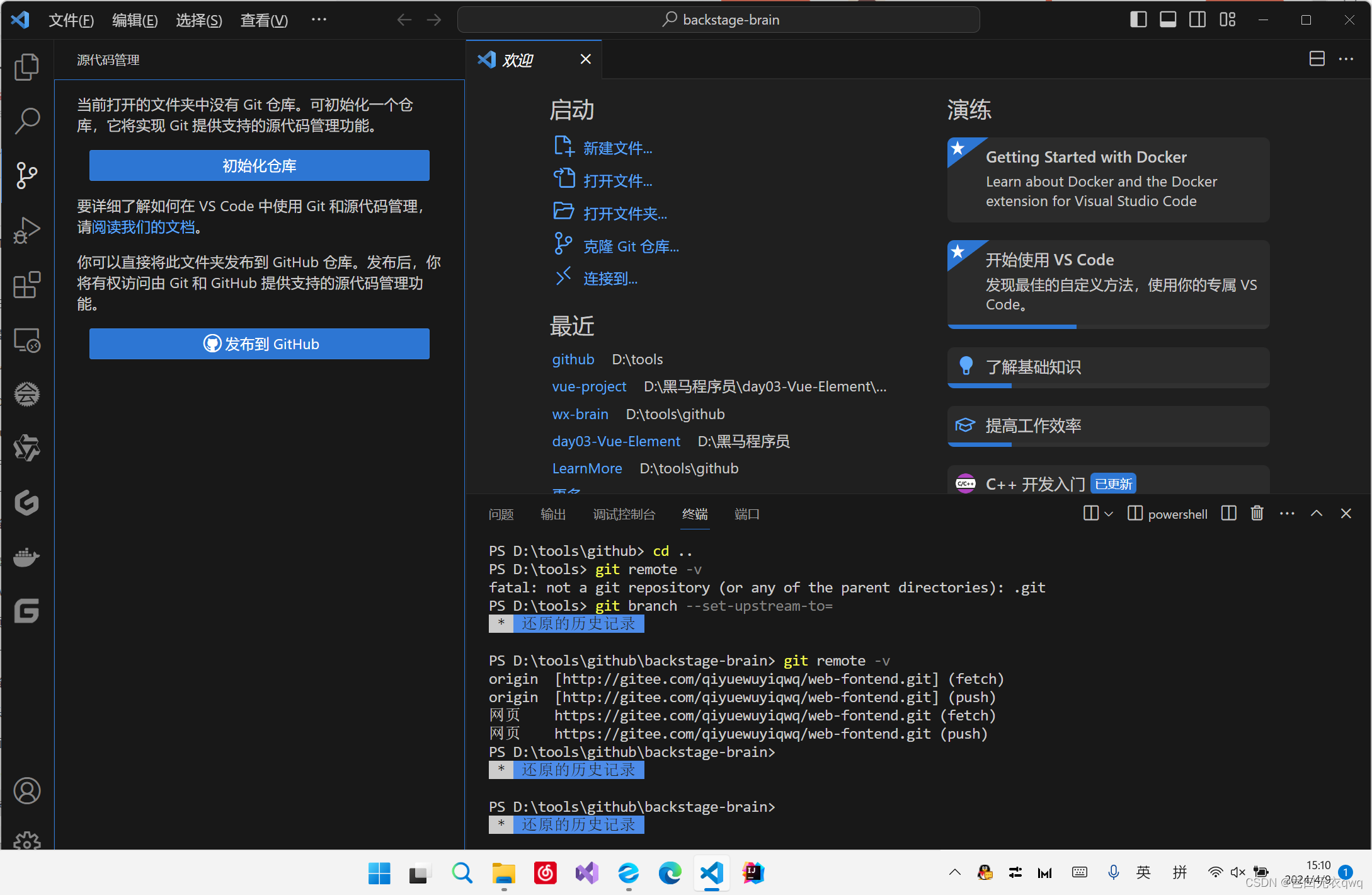Image resolution: width=1372 pixels, height=895 pixels.
Task: Open Remote Explorer in activity bar
Action: 26,340
